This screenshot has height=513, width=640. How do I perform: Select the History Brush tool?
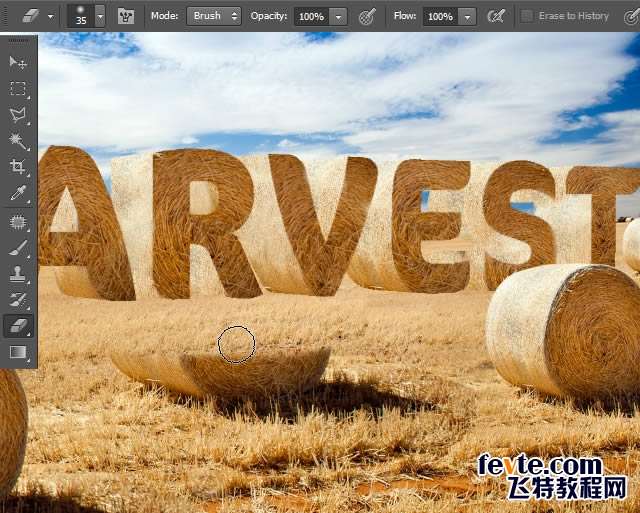point(18,300)
